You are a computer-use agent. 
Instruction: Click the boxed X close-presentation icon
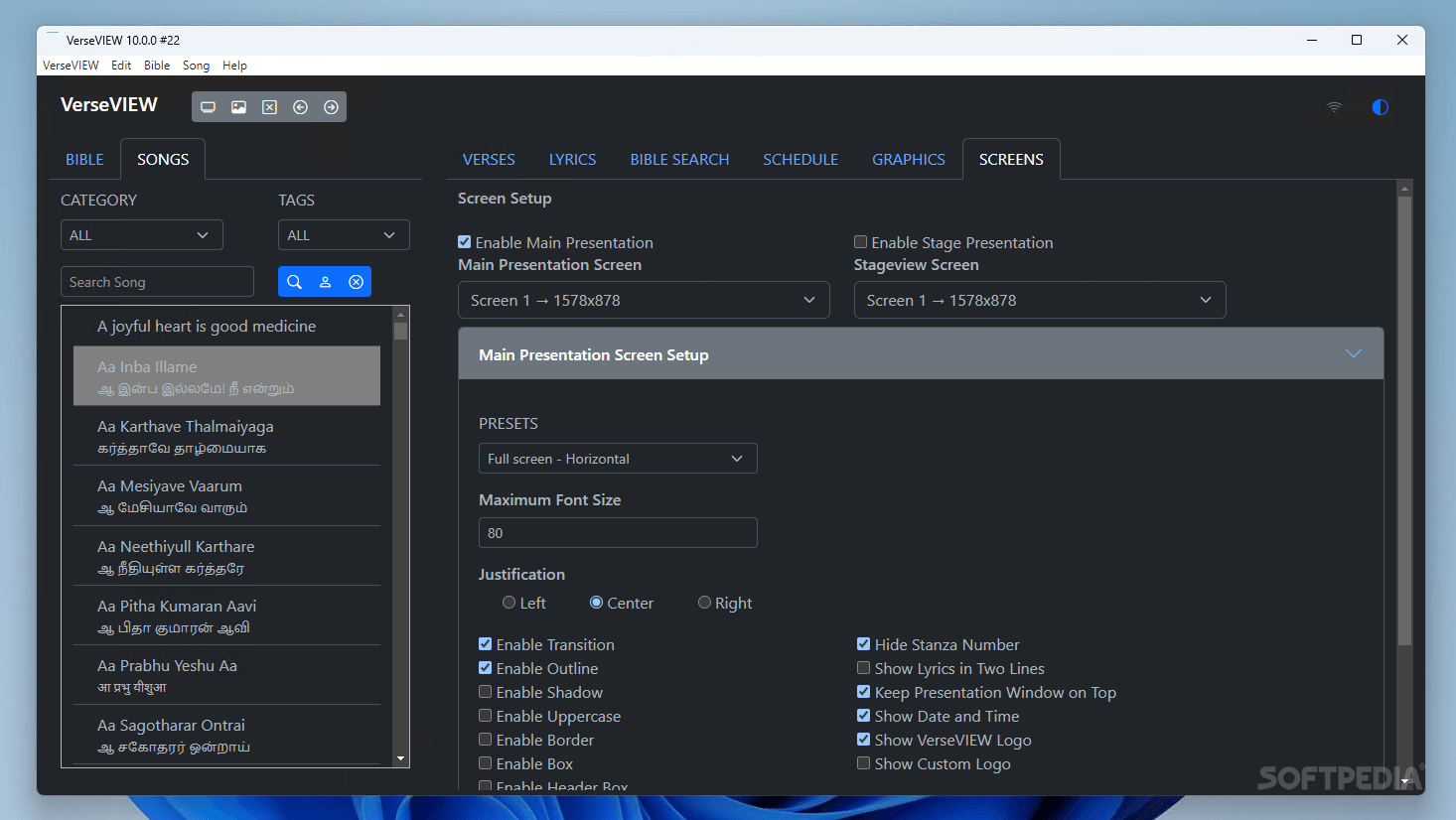click(269, 107)
